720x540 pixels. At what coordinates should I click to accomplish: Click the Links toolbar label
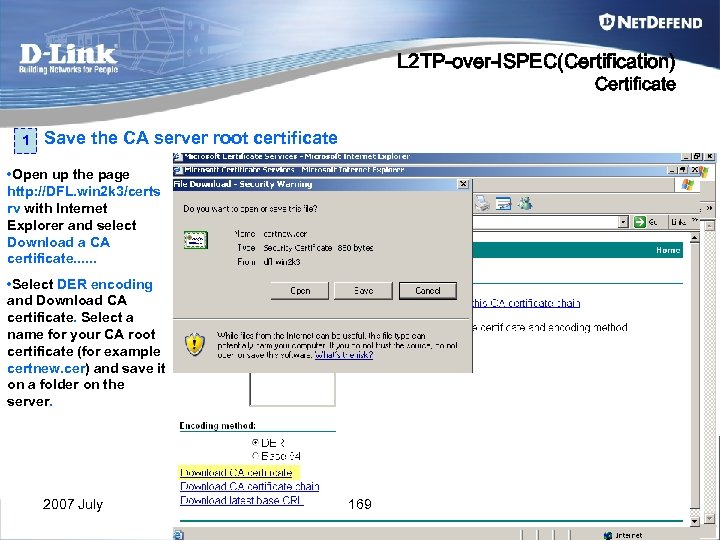679,222
